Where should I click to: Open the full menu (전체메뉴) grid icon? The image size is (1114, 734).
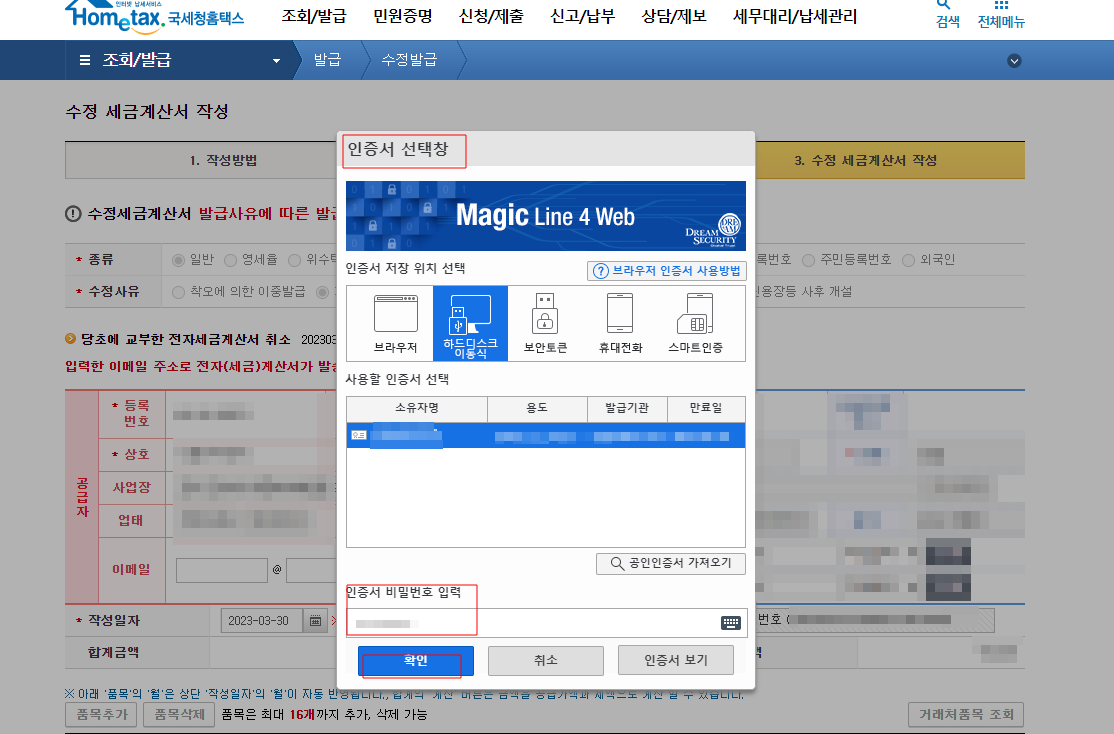(1001, 14)
